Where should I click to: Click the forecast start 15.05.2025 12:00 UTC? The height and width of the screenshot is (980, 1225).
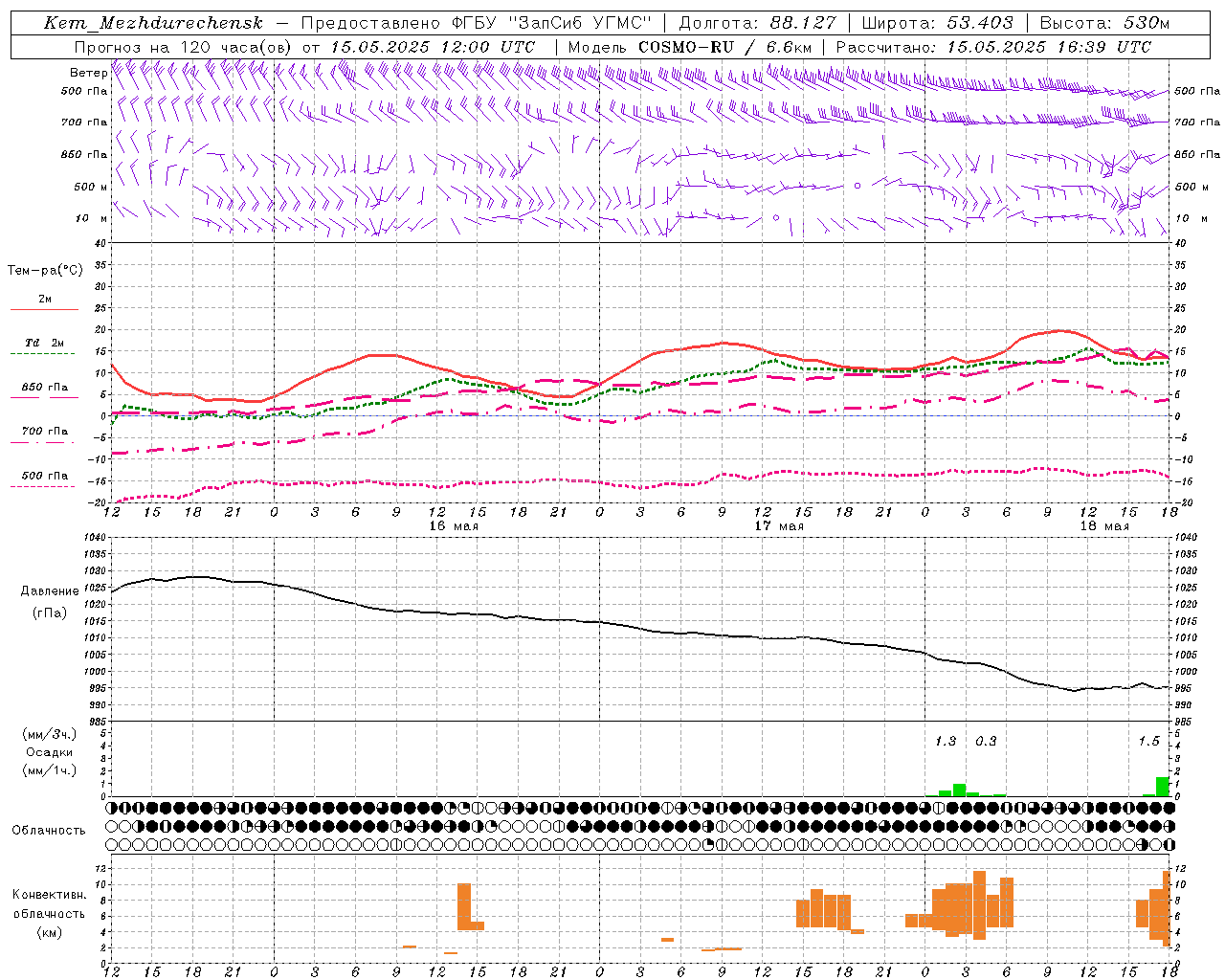[433, 47]
